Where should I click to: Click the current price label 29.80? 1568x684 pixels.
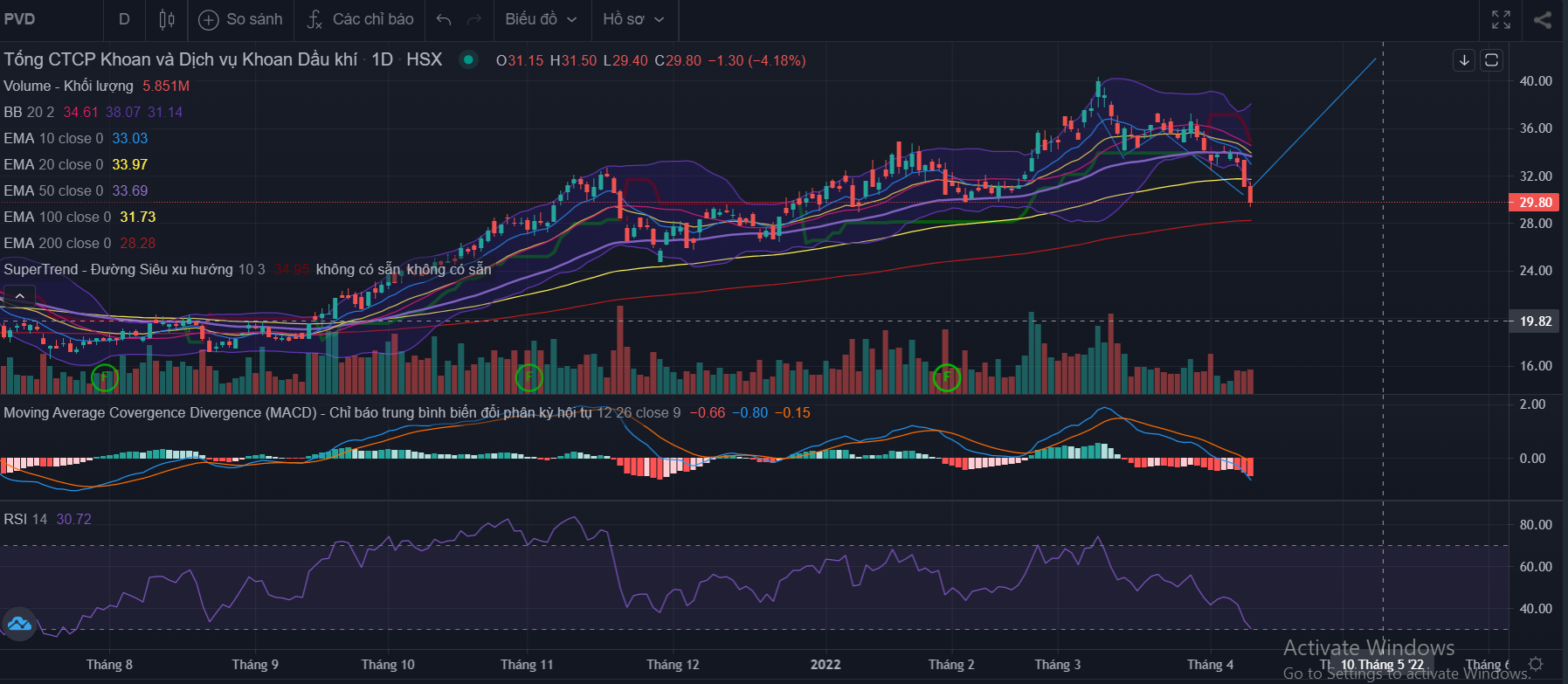[x=1535, y=203]
